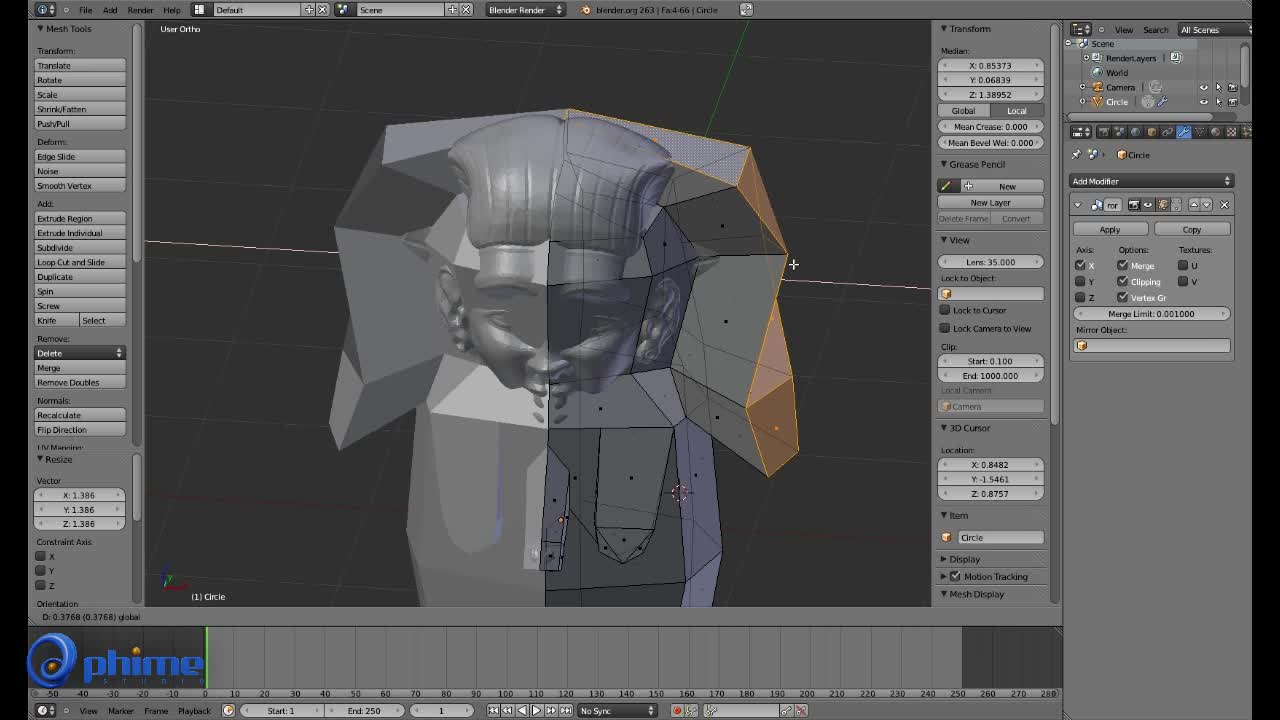Open the timeline Marker menu

(x=121, y=711)
